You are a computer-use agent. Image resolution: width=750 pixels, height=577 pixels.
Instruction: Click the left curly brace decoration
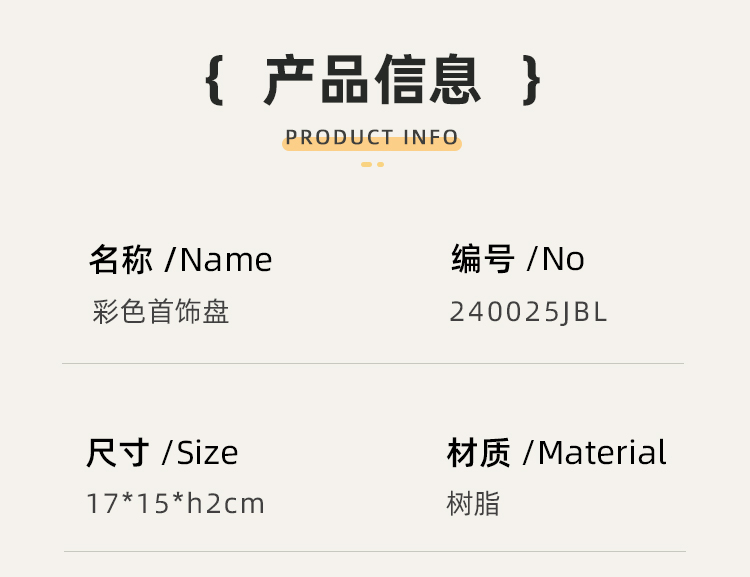pyautogui.click(x=214, y=80)
